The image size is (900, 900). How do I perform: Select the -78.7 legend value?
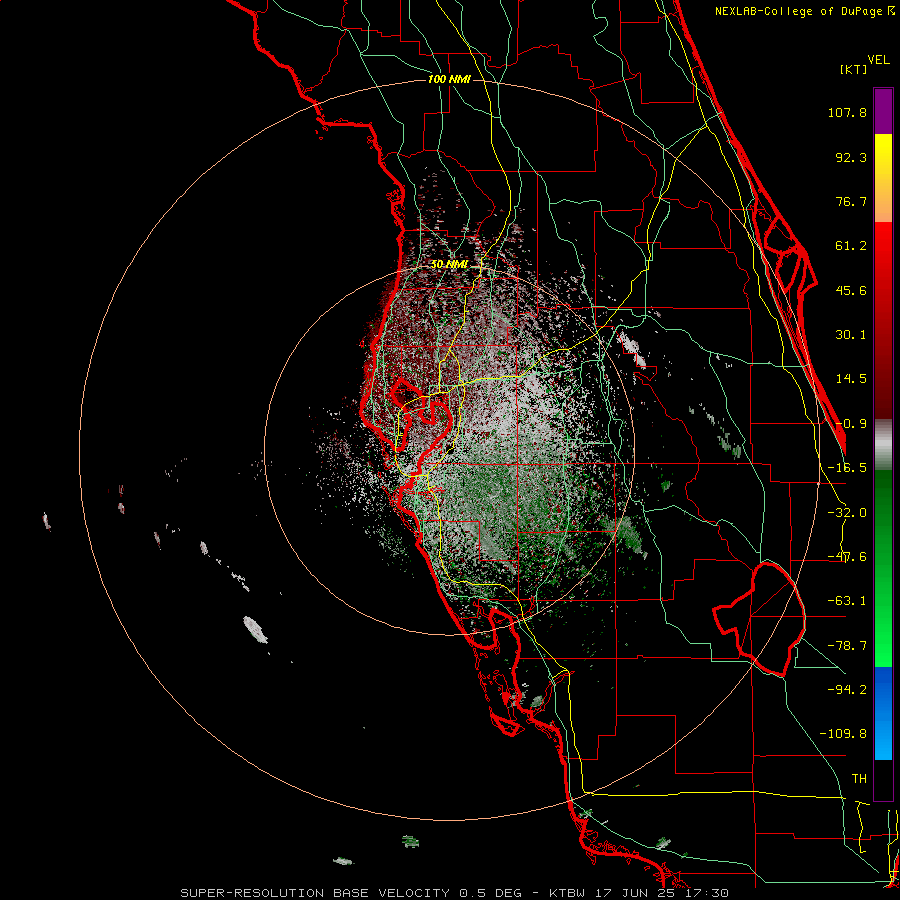(847, 646)
